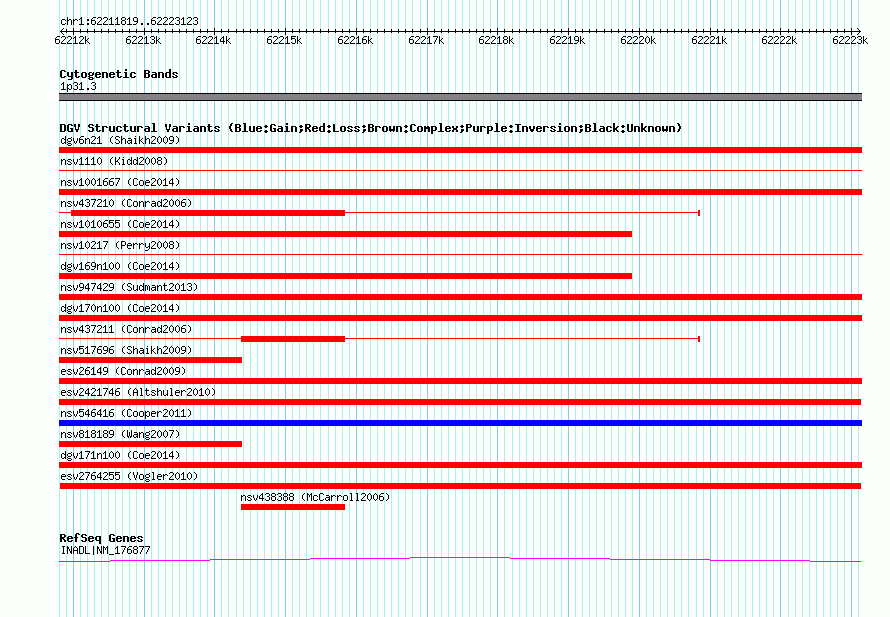The height and width of the screenshot is (617, 890).
Task: Click the dgv6n21 (Shaikh2009) variant label
Action: (120, 140)
